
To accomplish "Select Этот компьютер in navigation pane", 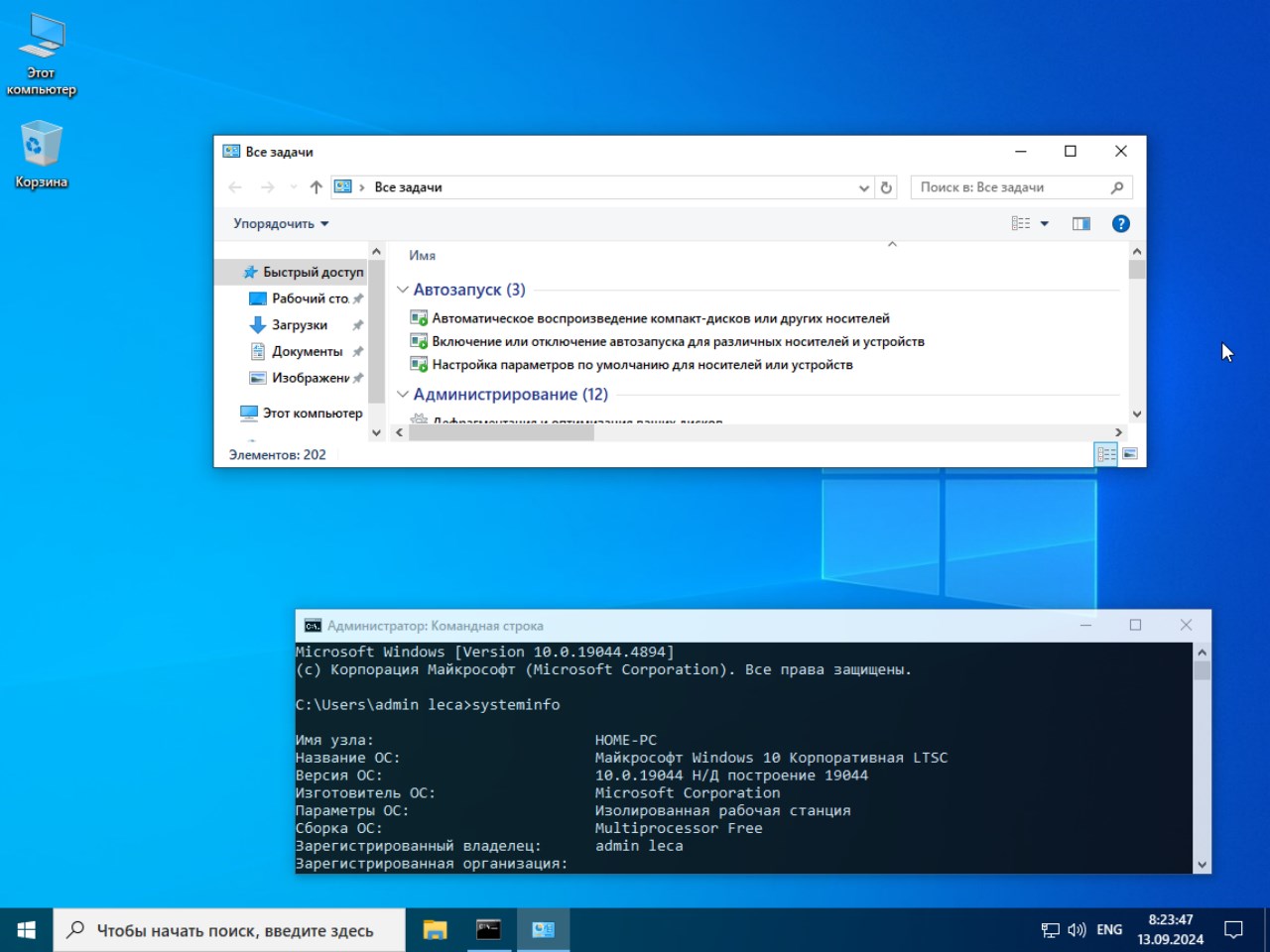I will tap(302, 413).
